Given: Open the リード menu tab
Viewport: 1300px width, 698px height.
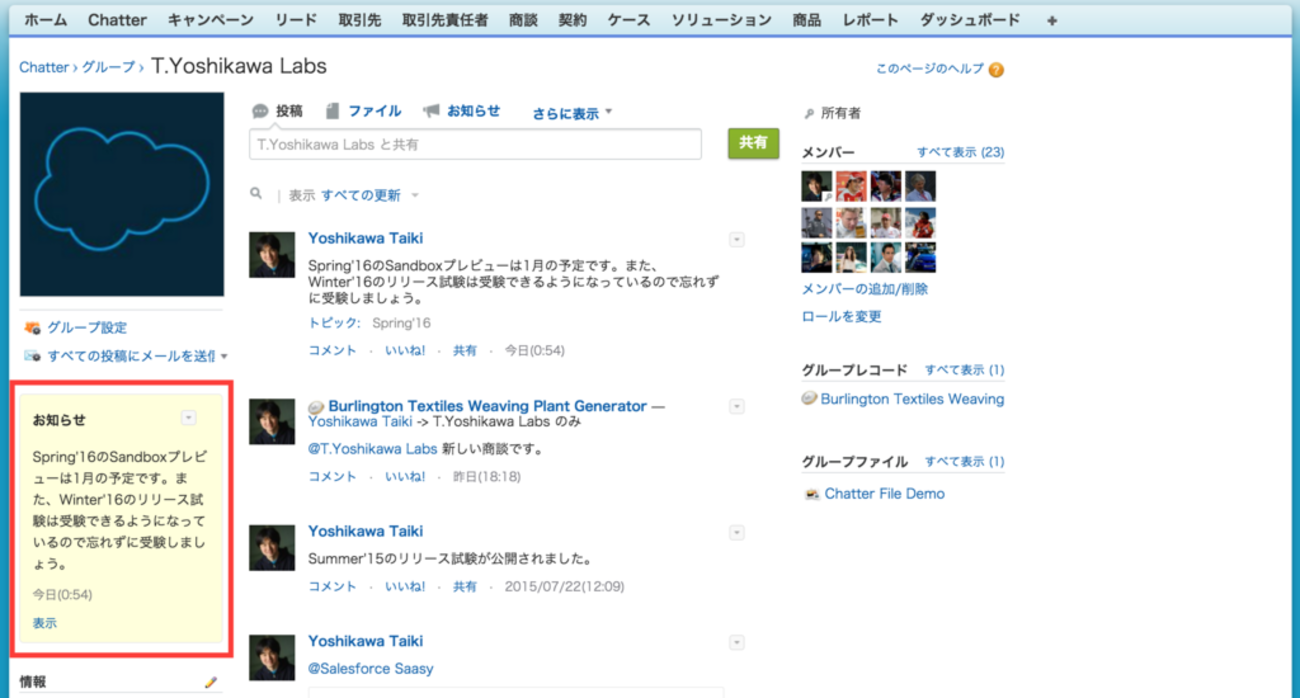Looking at the screenshot, I should (295, 20).
